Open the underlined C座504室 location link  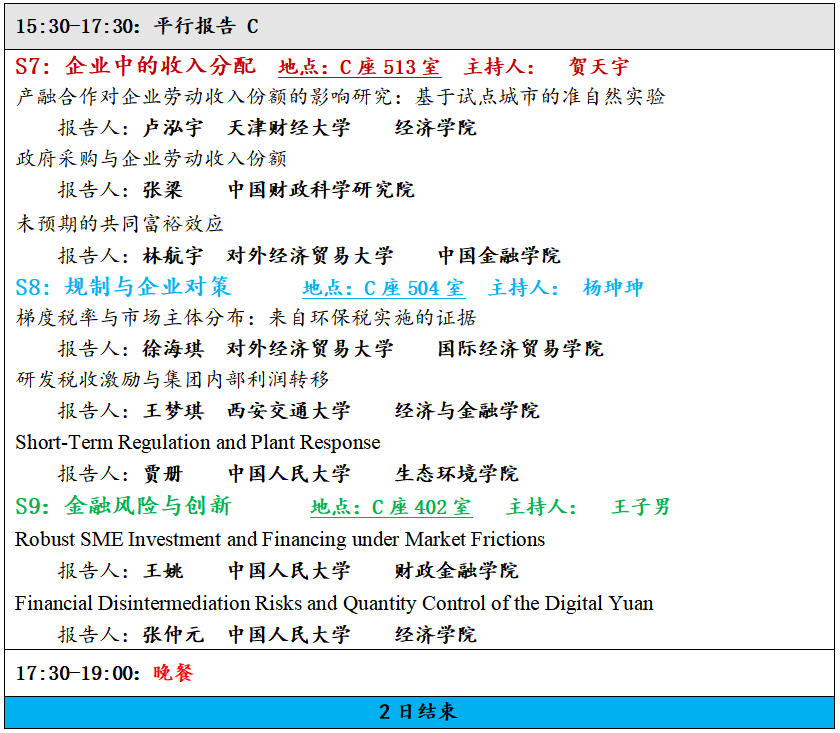tap(383, 288)
